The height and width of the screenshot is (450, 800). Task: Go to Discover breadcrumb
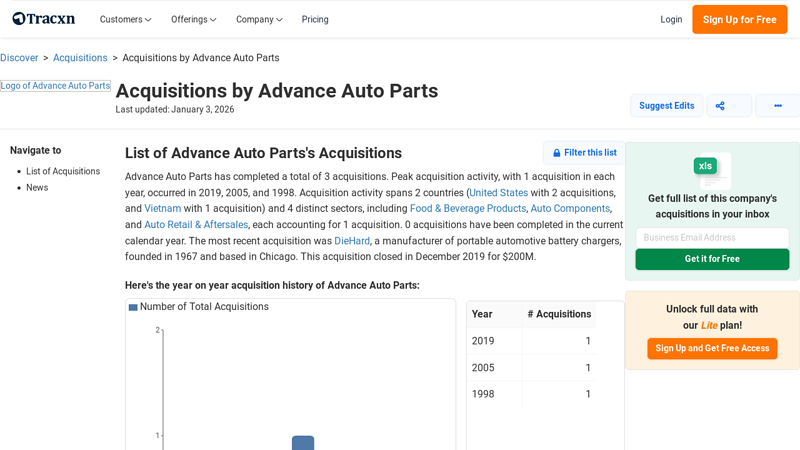click(19, 58)
